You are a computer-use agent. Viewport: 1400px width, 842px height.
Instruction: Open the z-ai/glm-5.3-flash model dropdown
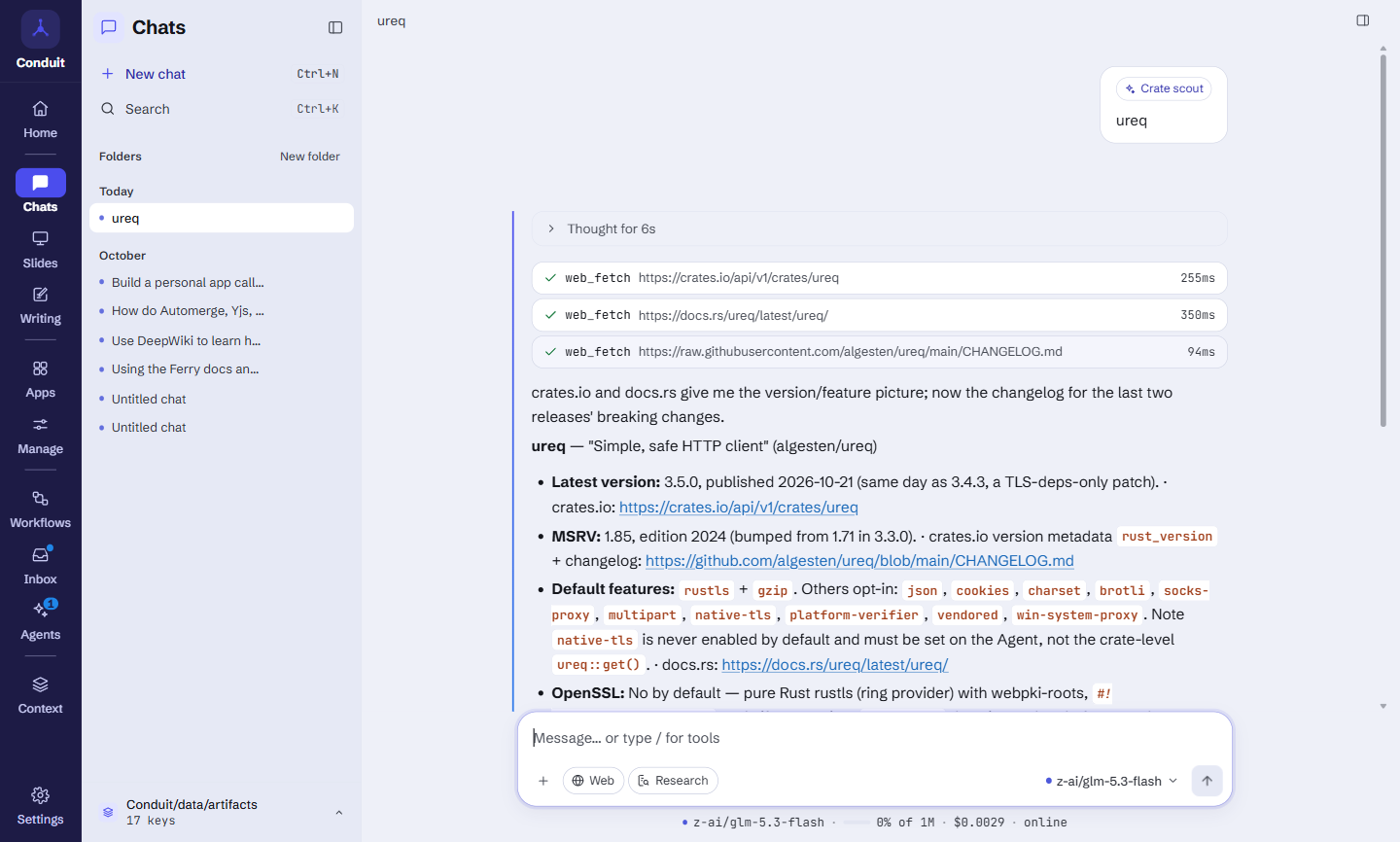coord(1111,781)
